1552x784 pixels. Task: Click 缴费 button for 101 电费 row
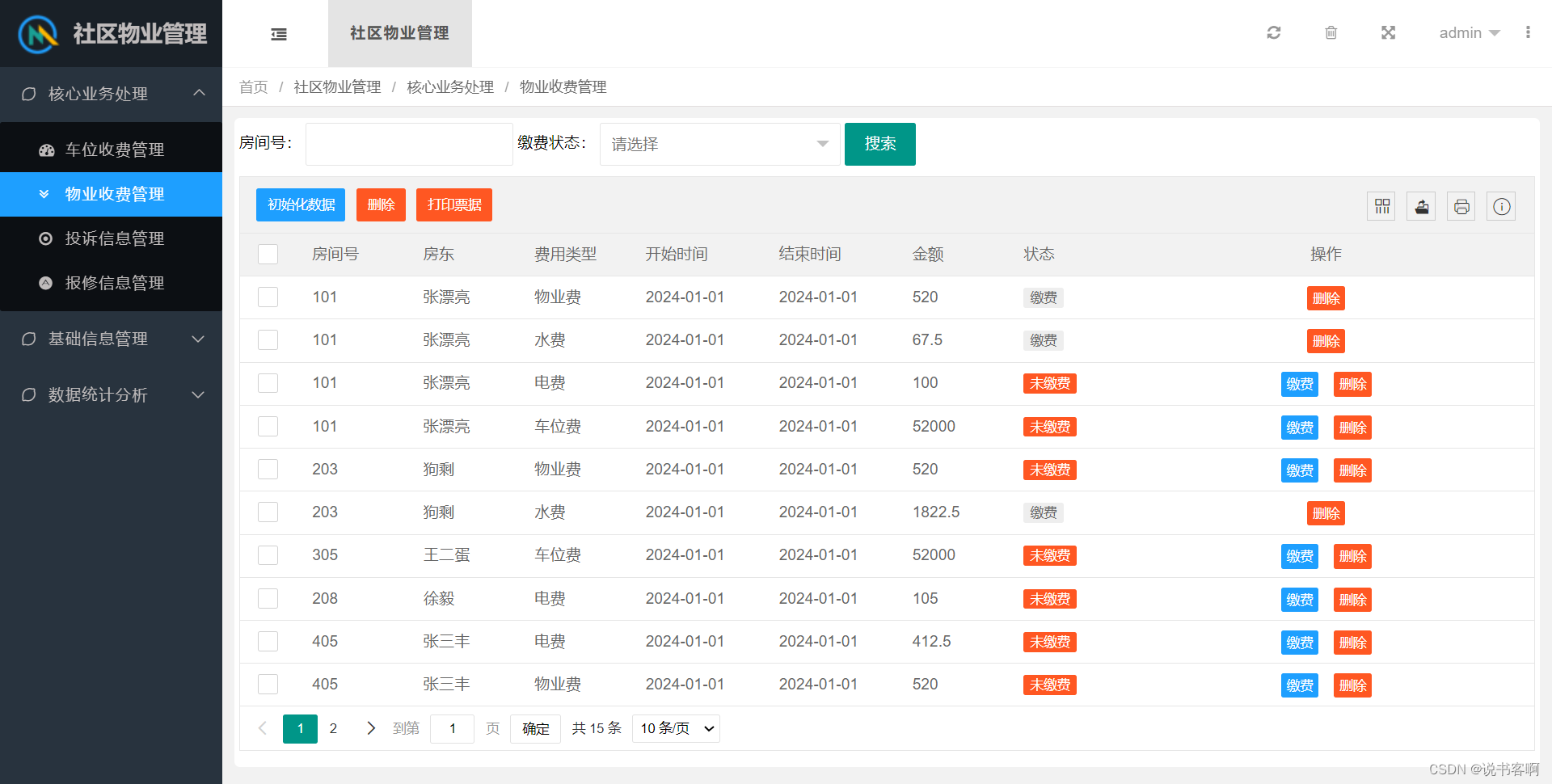1300,384
